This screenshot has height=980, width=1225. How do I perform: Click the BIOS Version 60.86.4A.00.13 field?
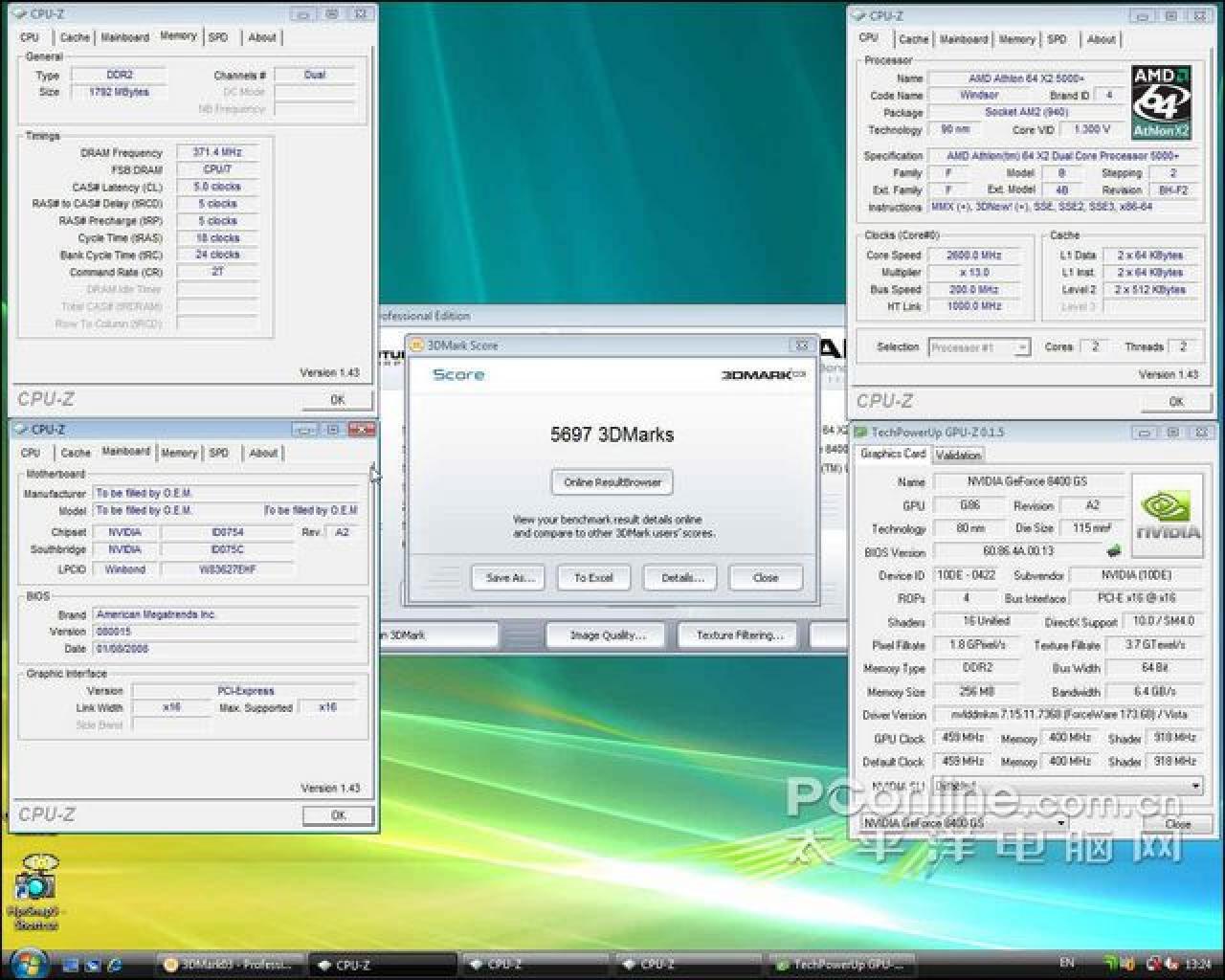pyautogui.click(x=1017, y=552)
